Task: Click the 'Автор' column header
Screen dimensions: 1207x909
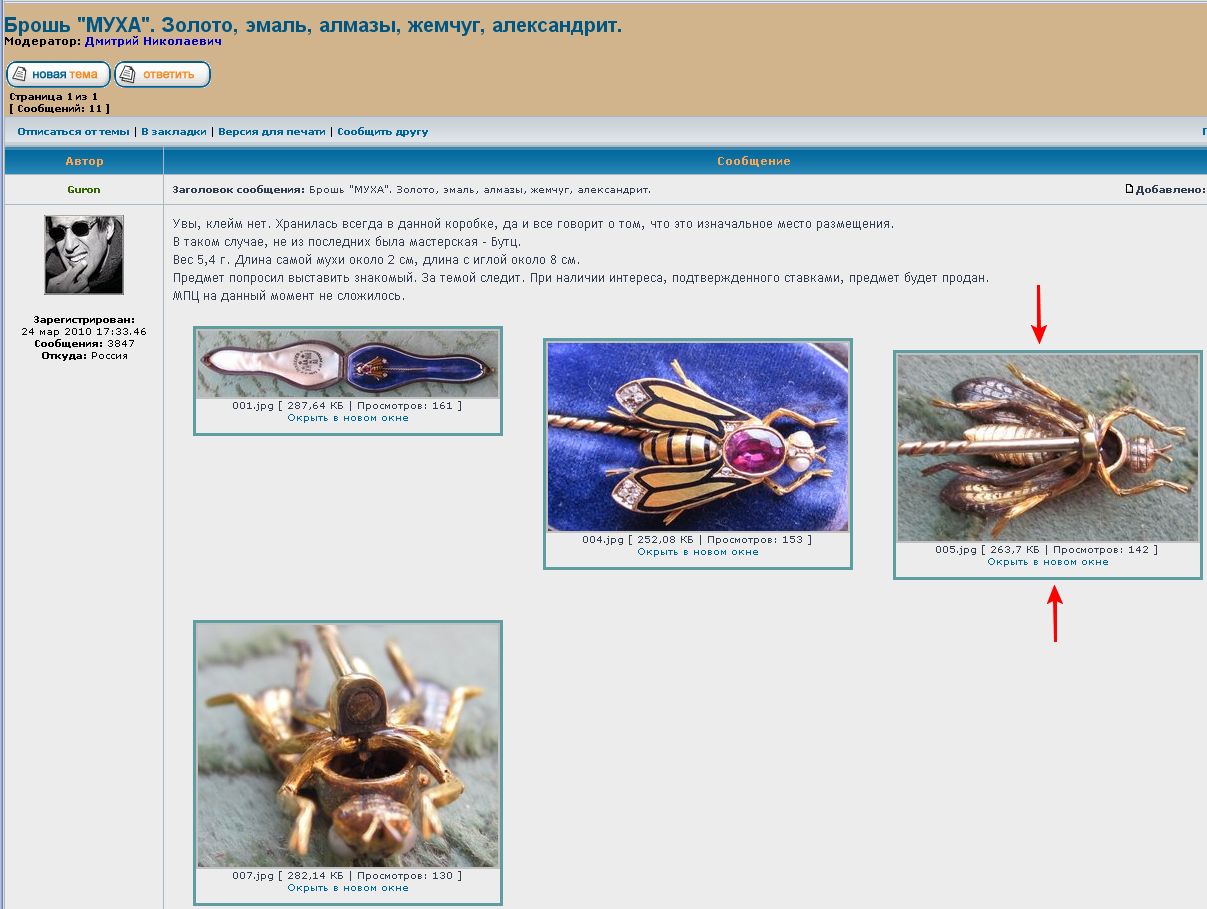Action: (84, 161)
